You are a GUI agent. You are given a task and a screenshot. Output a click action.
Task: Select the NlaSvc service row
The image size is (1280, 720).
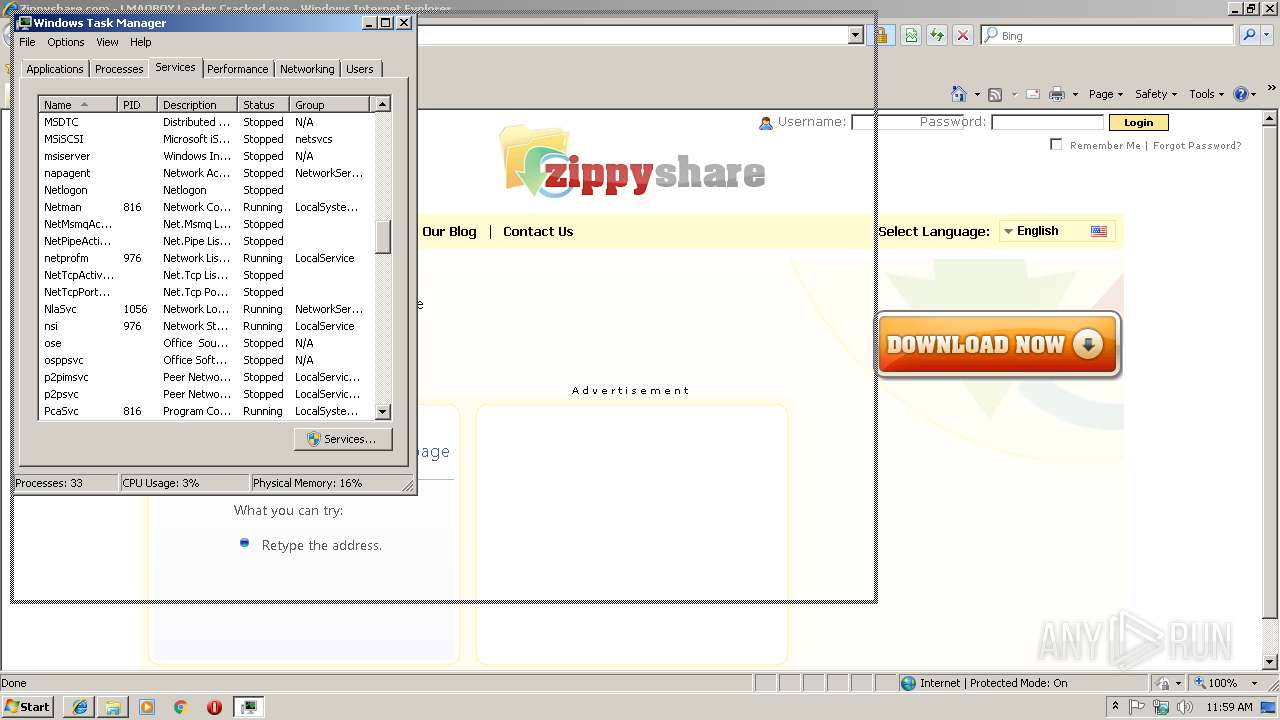pos(206,309)
